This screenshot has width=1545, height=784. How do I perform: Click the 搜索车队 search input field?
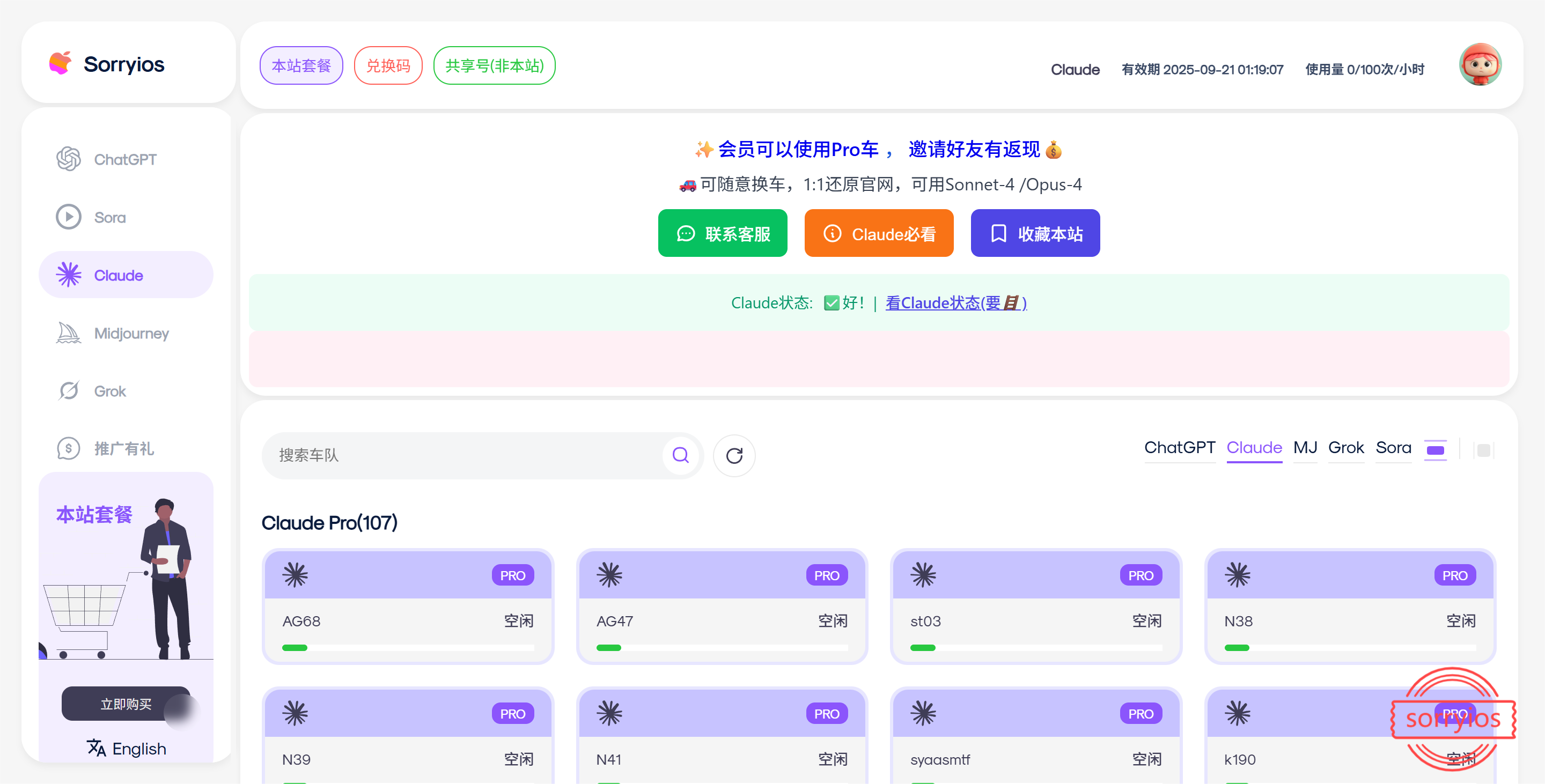(468, 455)
